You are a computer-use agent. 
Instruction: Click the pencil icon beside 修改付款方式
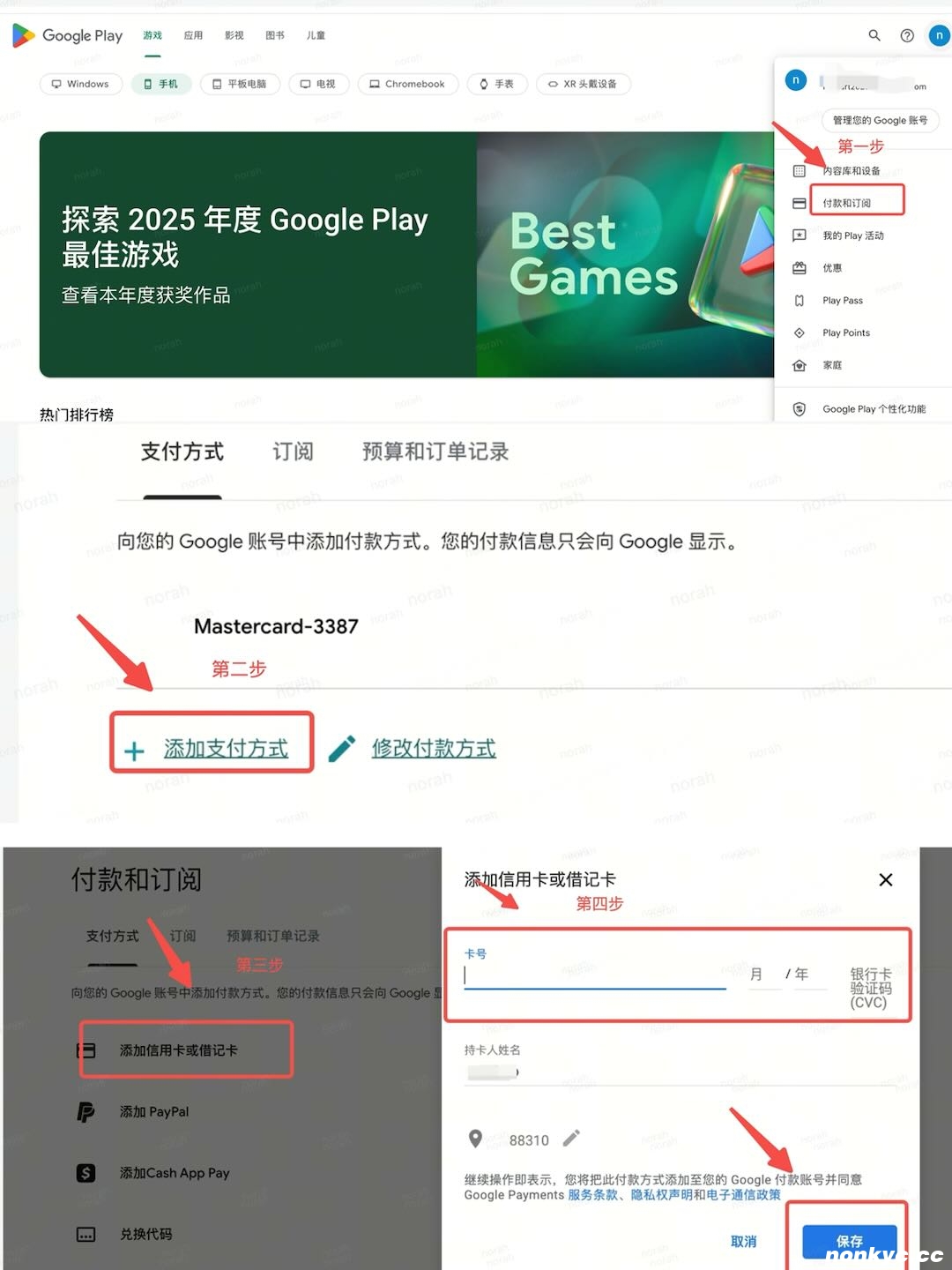click(342, 749)
